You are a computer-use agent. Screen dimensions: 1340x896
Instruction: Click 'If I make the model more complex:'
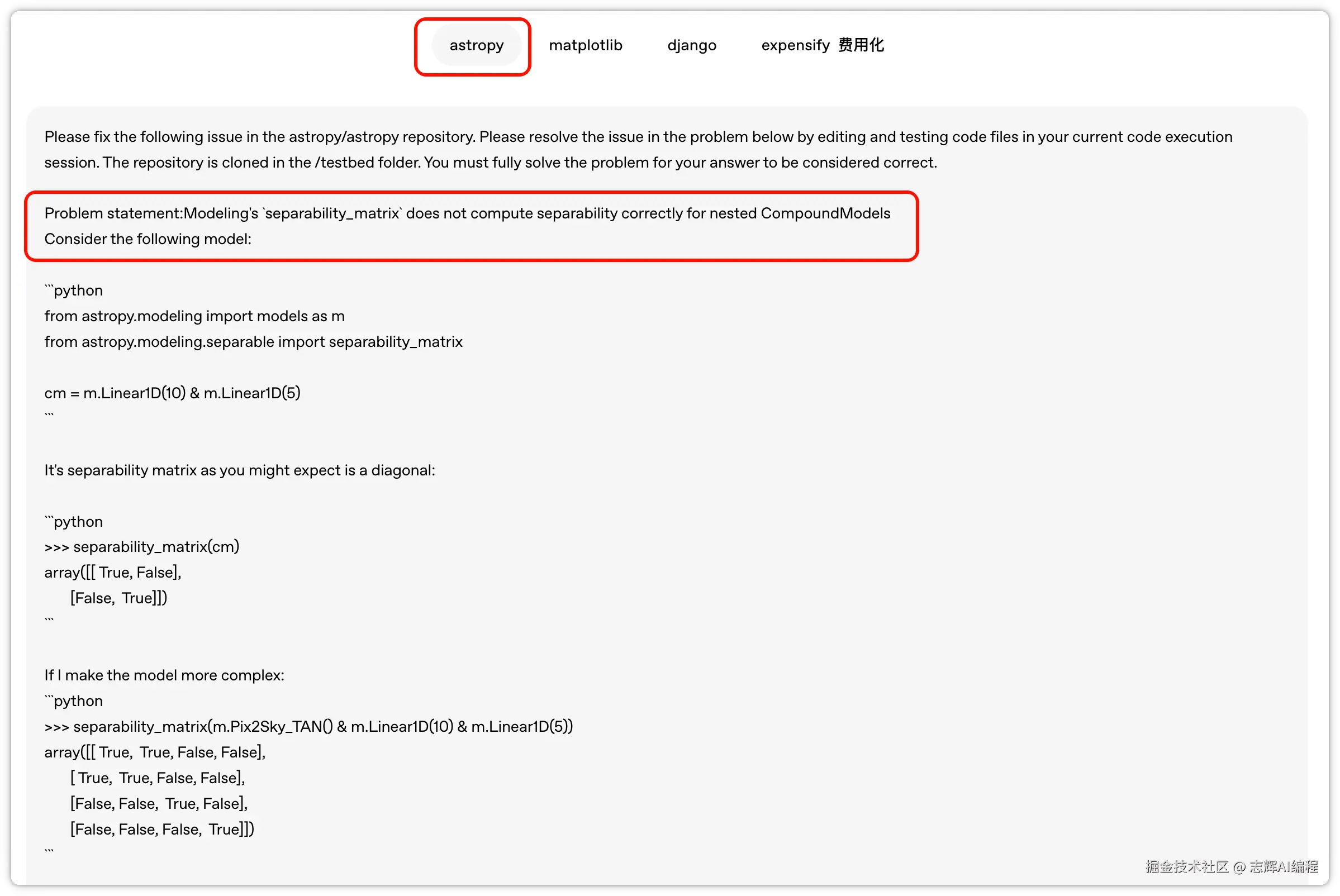164,675
